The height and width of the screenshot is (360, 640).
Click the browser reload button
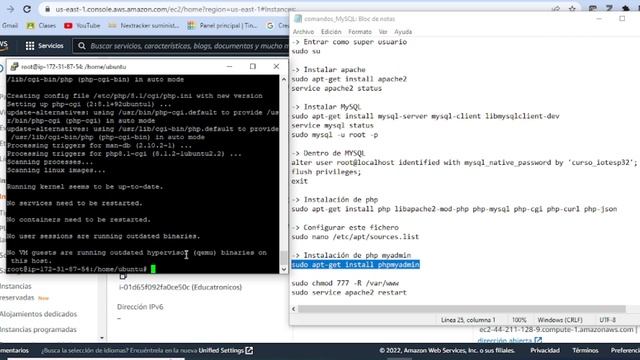point(27,9)
